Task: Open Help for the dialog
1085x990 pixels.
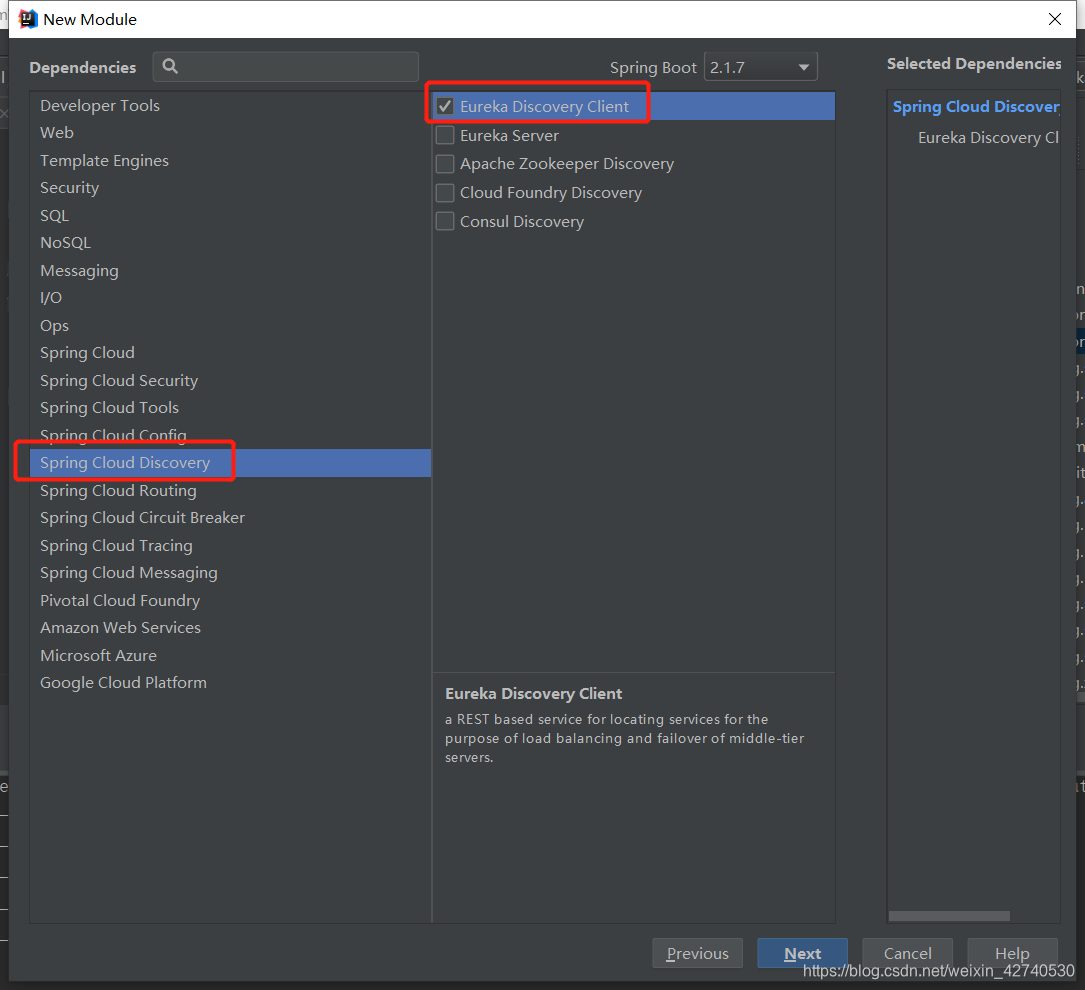Action: point(1012,953)
